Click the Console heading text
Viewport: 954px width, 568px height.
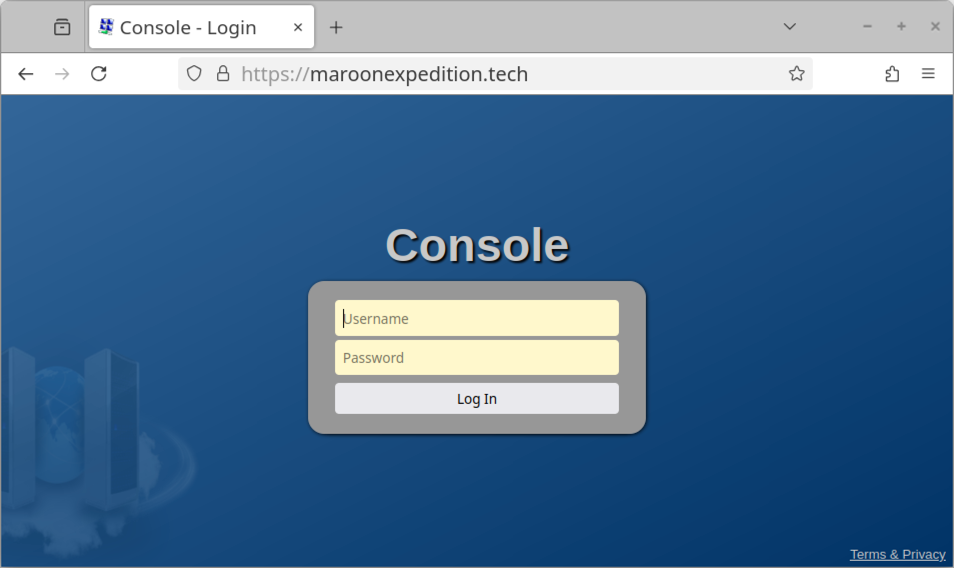pos(478,245)
